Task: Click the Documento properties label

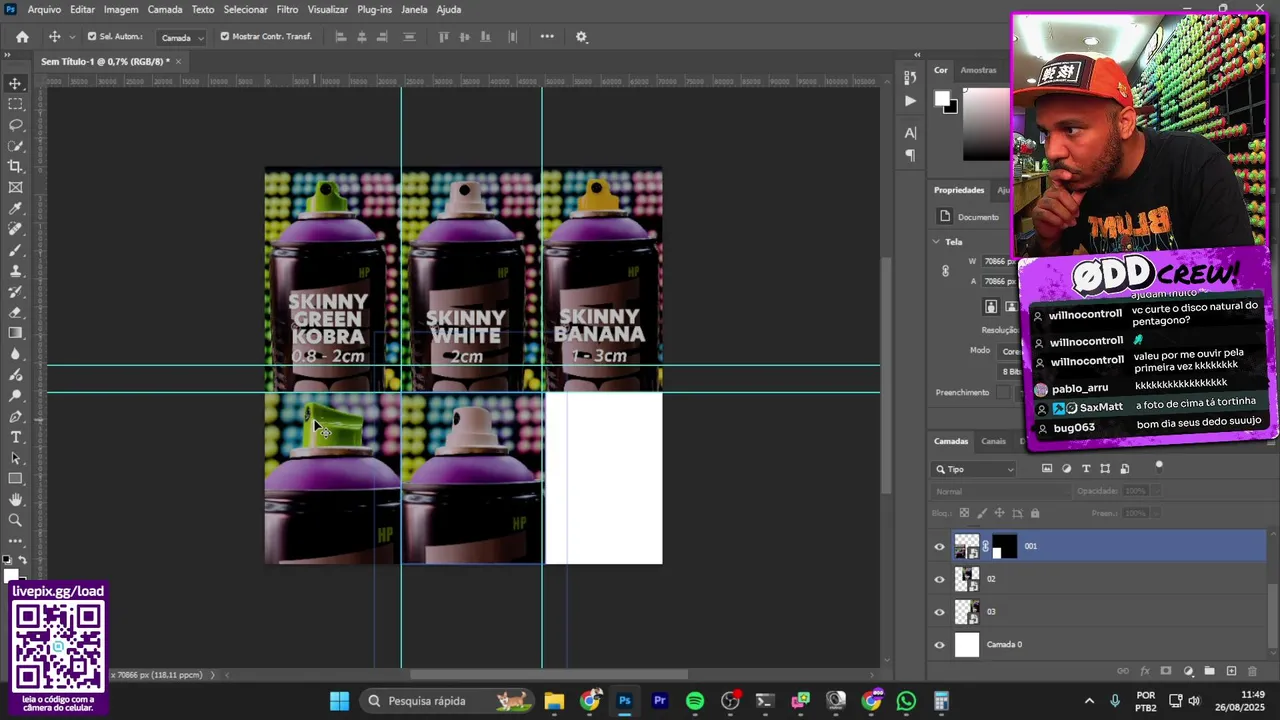Action: [x=978, y=217]
